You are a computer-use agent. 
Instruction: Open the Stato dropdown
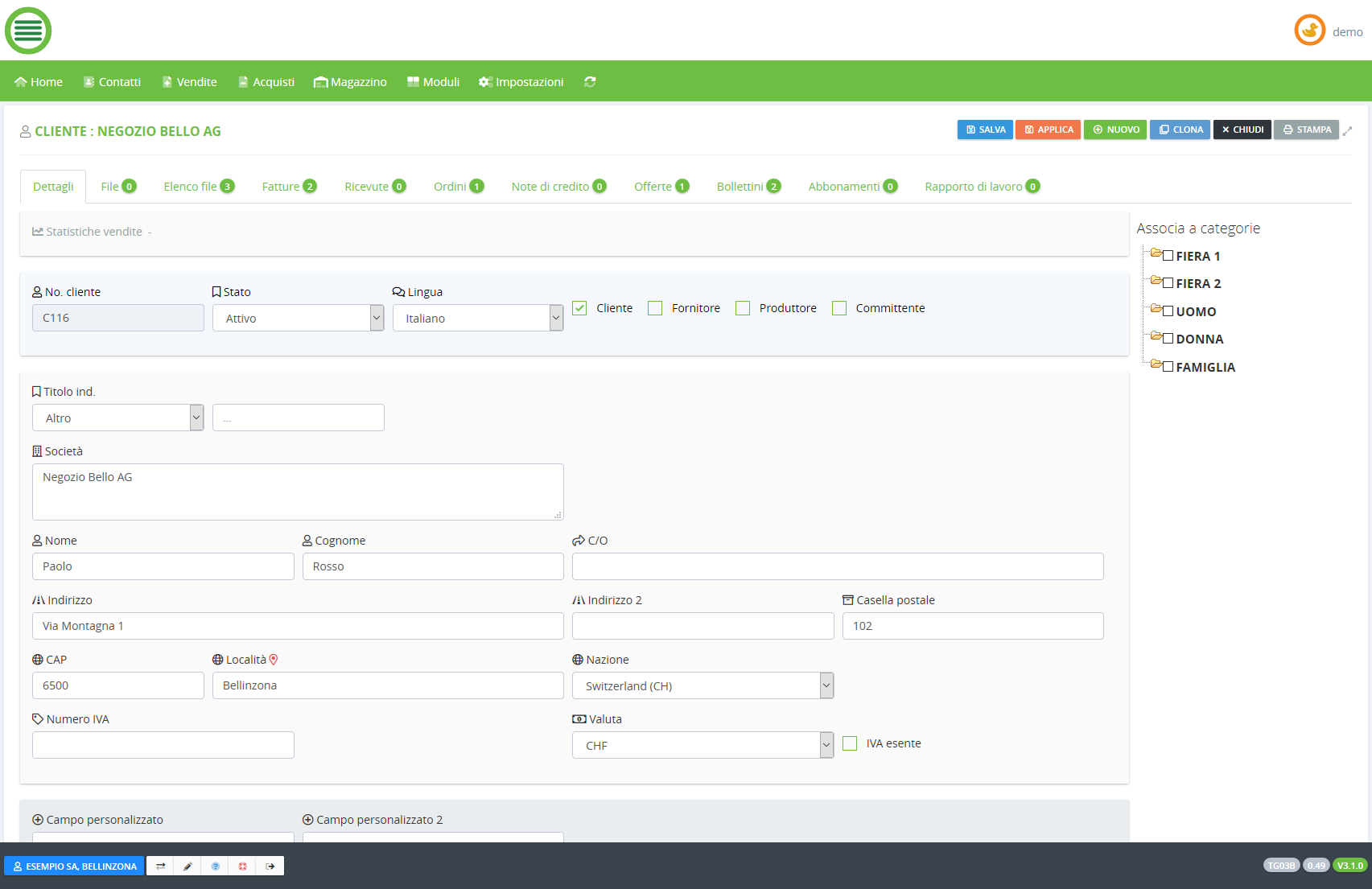[298, 319]
